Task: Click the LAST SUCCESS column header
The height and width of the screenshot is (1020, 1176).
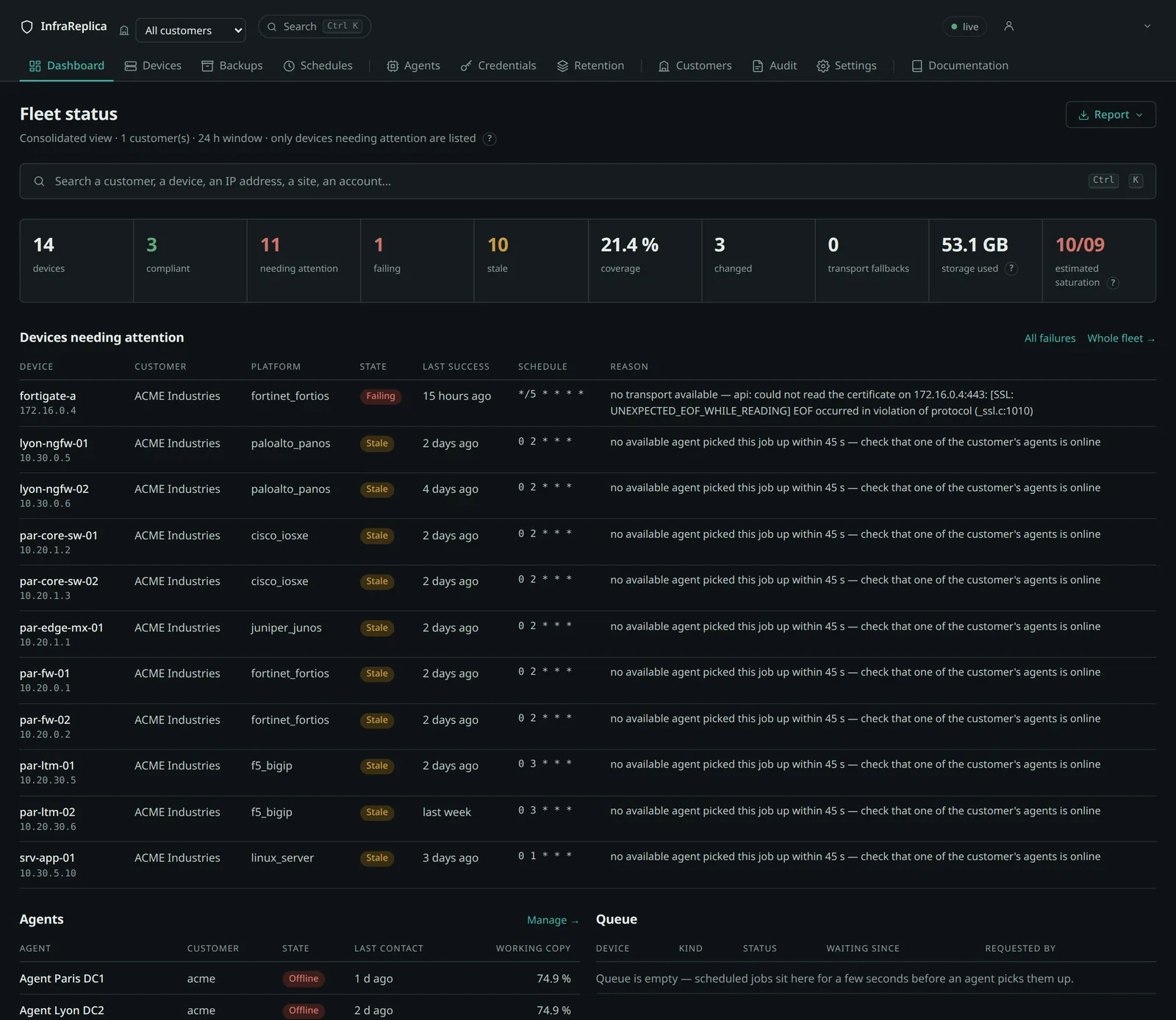Action: coord(456,366)
